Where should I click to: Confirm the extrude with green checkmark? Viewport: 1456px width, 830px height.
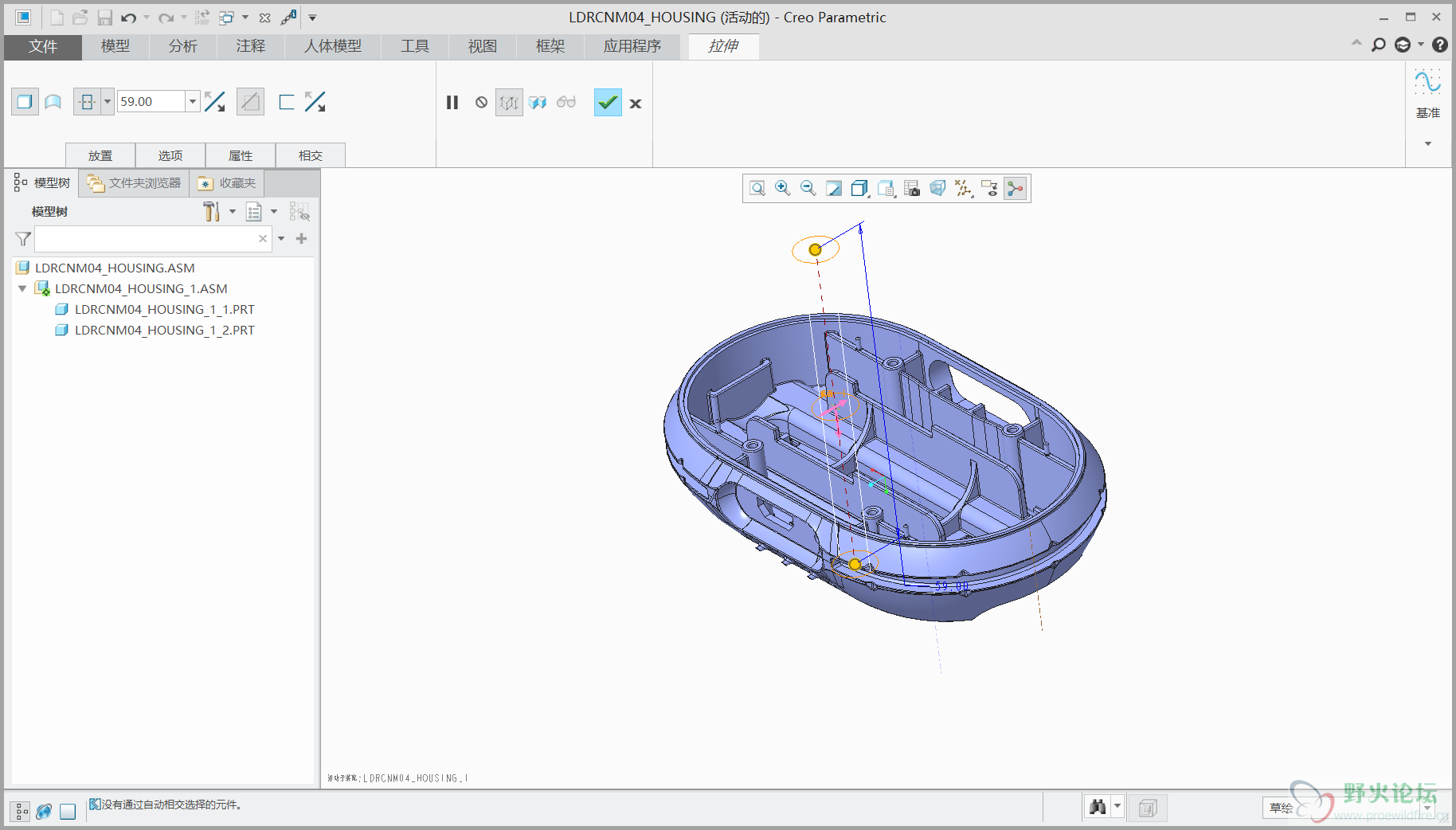(608, 103)
